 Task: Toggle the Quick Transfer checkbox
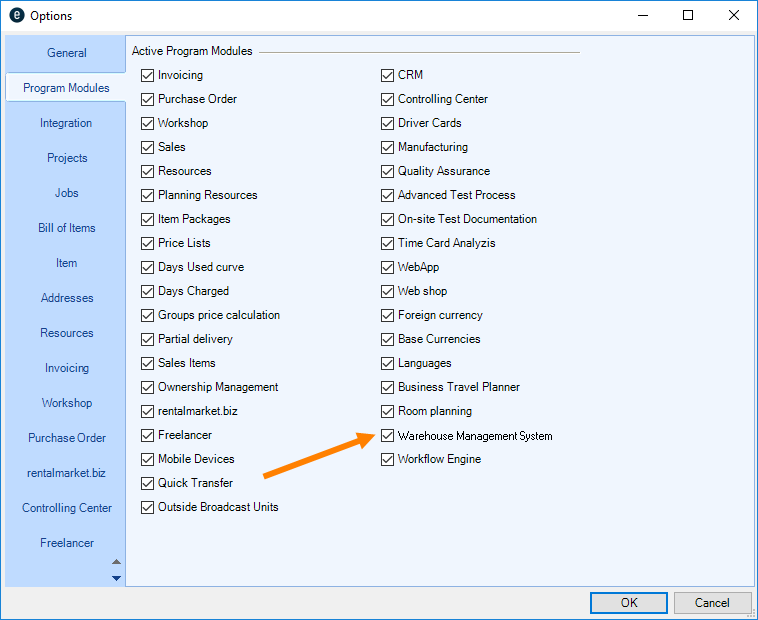[148, 484]
